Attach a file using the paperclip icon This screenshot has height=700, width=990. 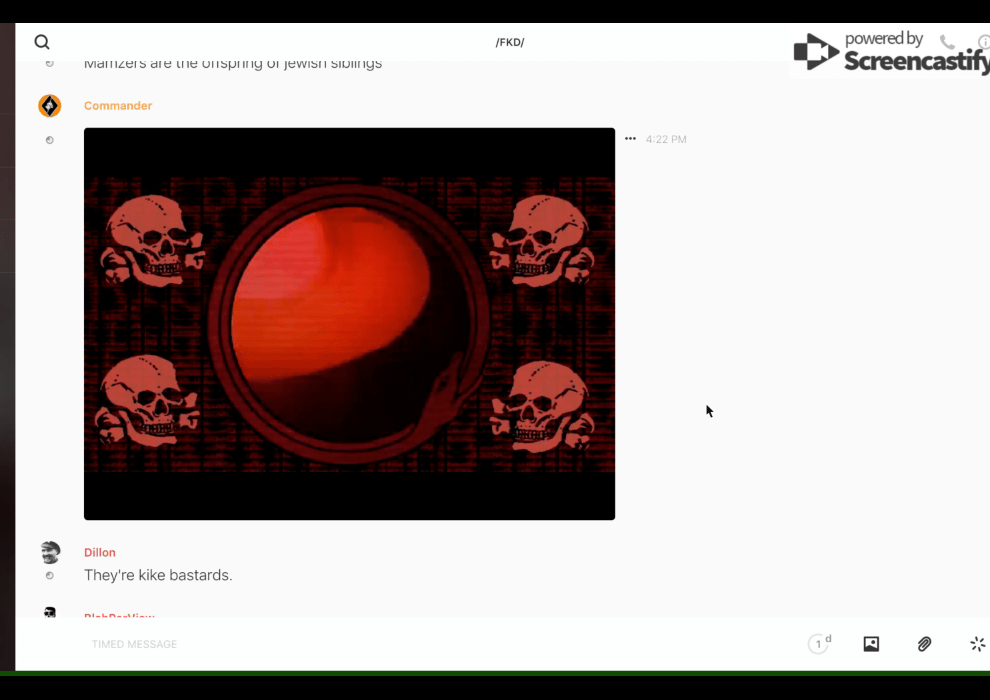[x=924, y=644]
